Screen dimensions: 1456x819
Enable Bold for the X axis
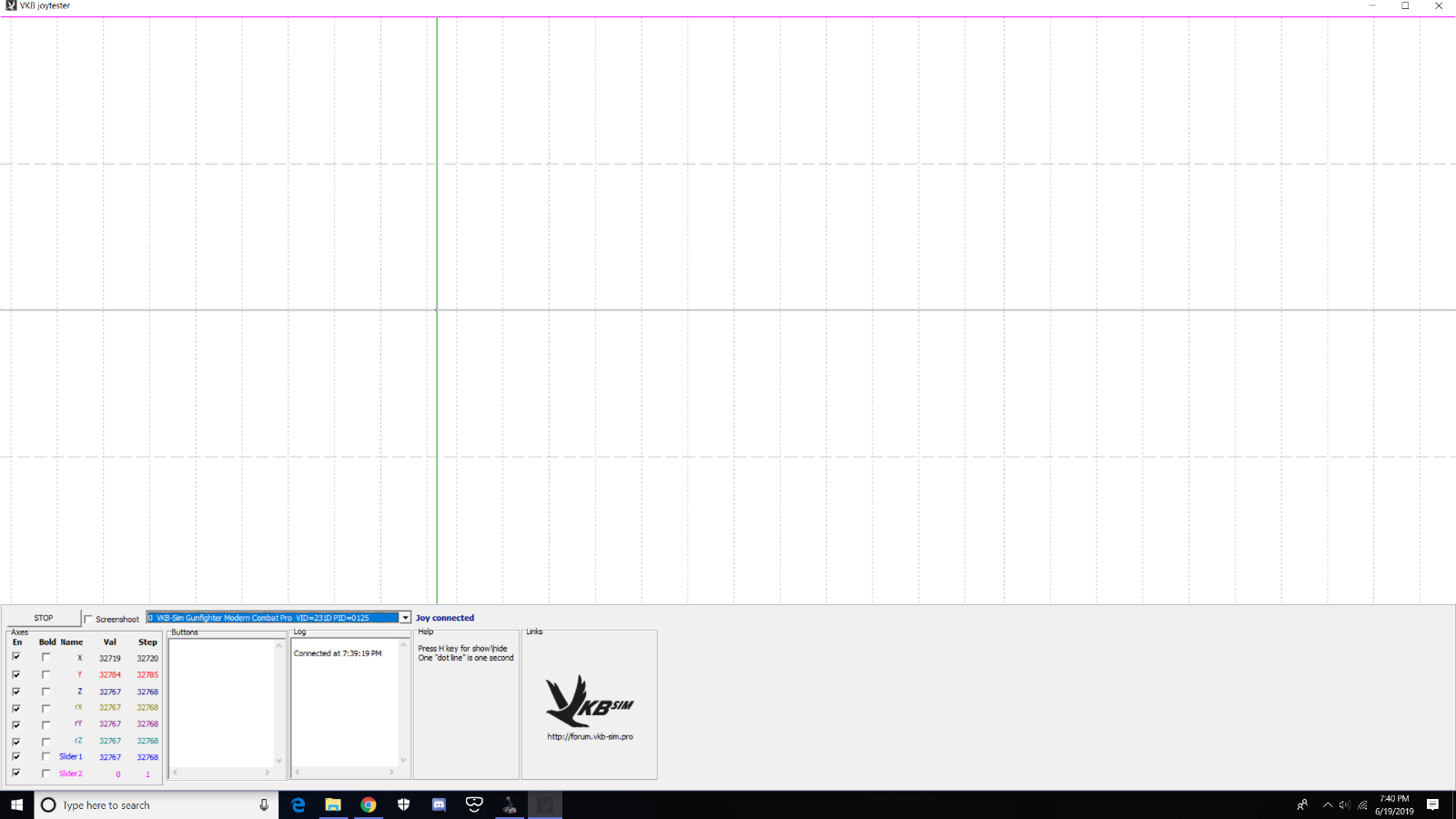pyautogui.click(x=46, y=657)
